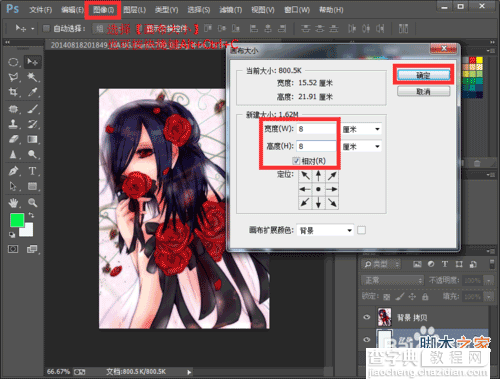Screen dimensions: 500x379
Task: Select the Magic Wand tool
Action: point(32,77)
